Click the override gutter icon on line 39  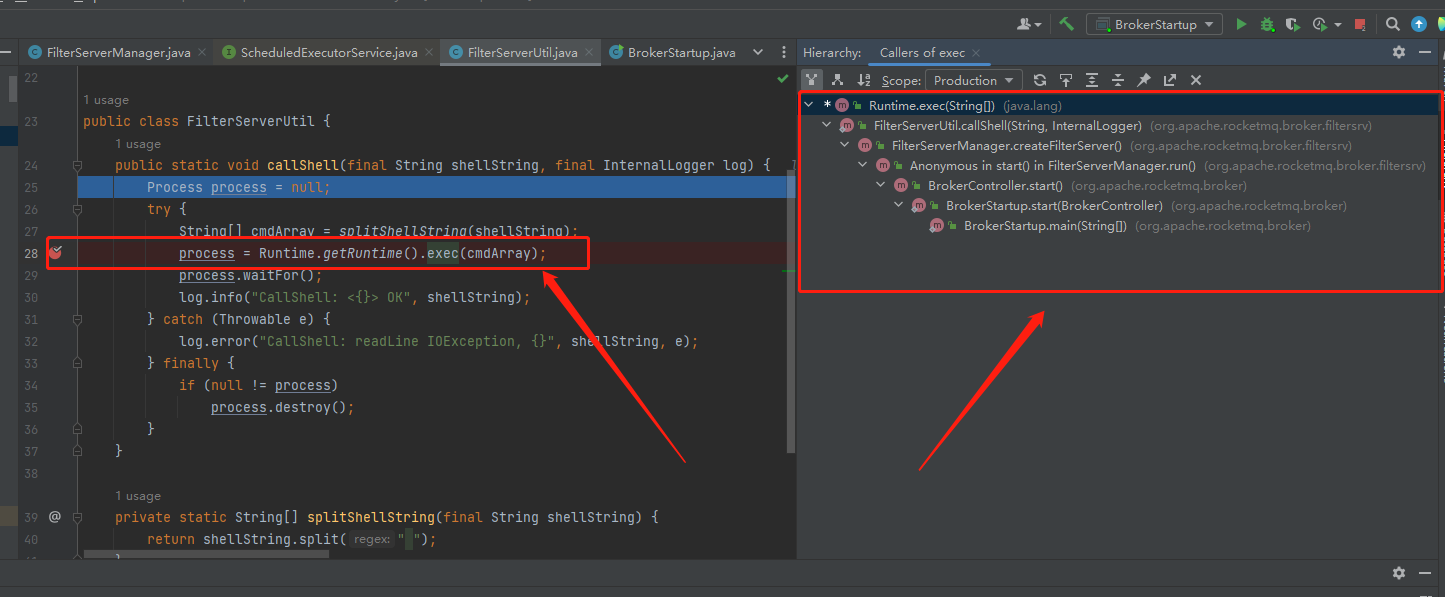(55, 517)
